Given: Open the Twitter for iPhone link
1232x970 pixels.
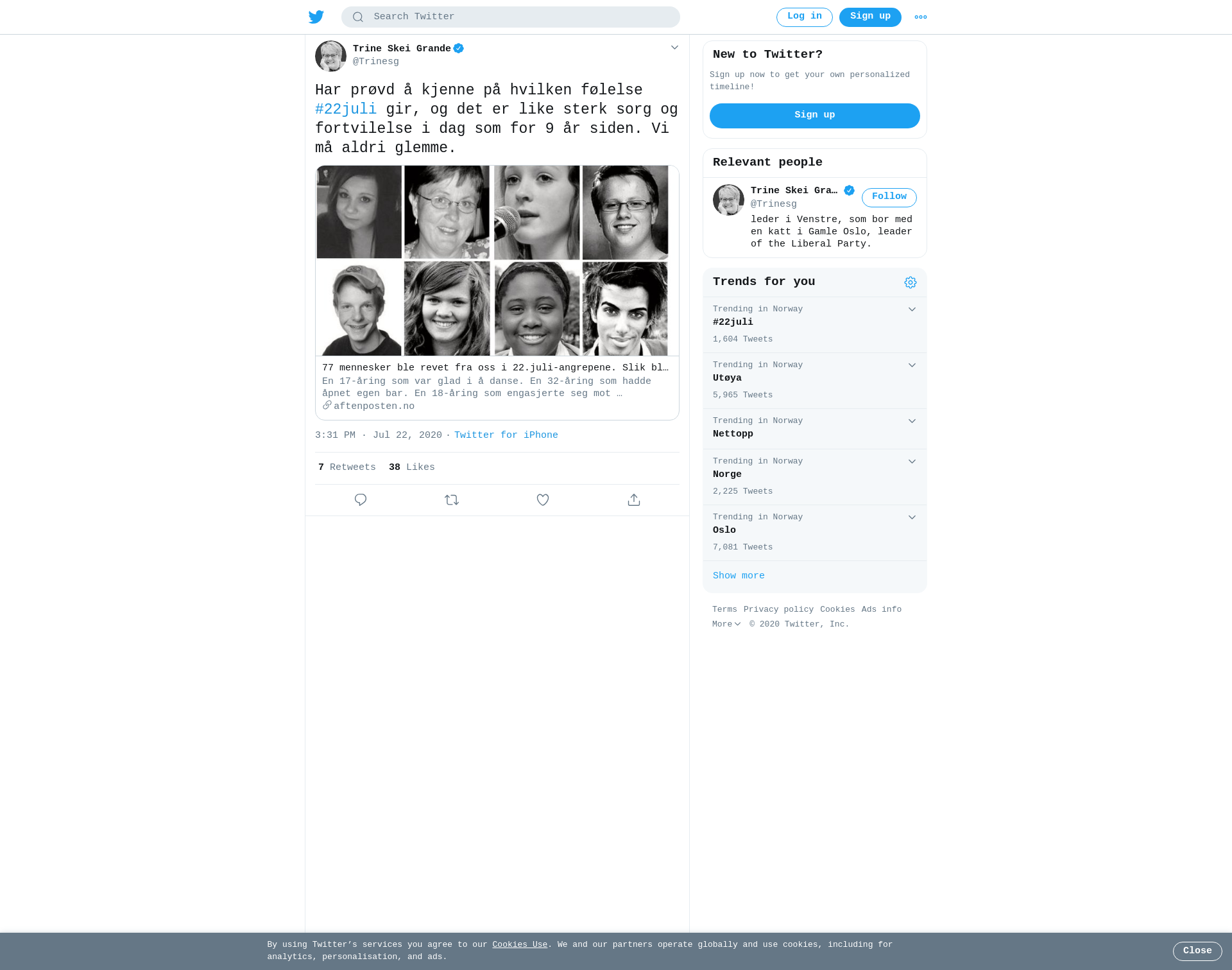Looking at the screenshot, I should [506, 435].
